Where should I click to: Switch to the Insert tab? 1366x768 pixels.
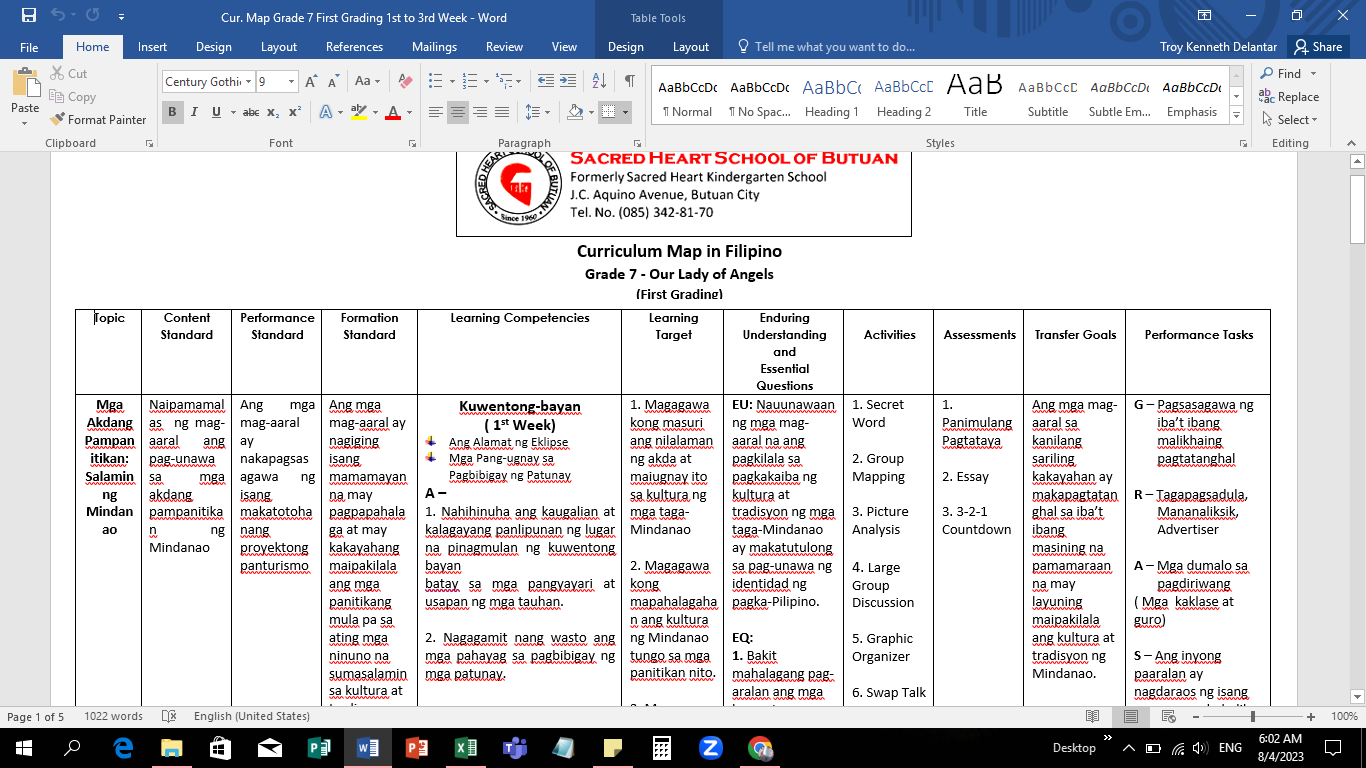[152, 47]
